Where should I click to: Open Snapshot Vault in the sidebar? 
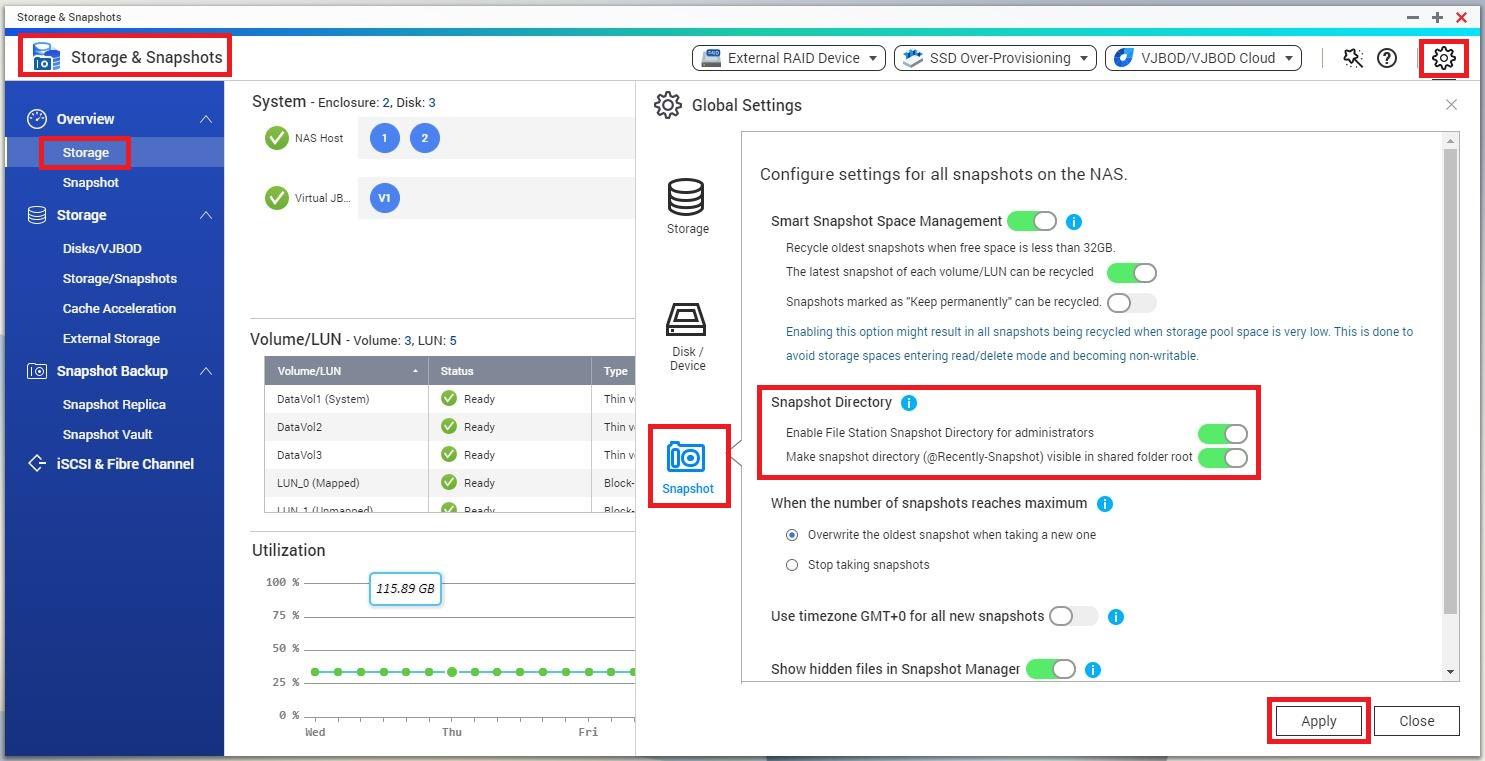click(x=107, y=435)
